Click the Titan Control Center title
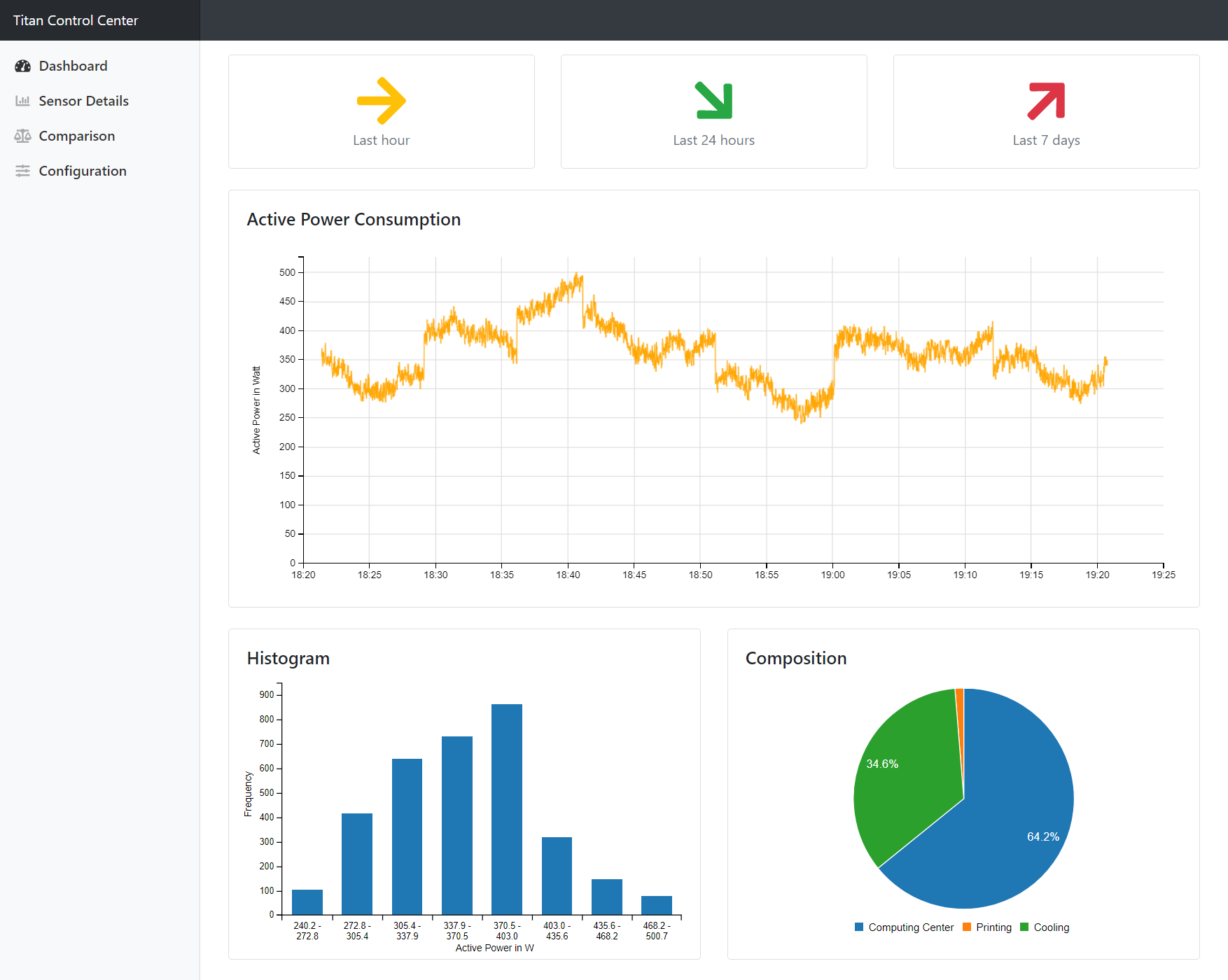This screenshot has width=1228, height=980. pos(76,20)
